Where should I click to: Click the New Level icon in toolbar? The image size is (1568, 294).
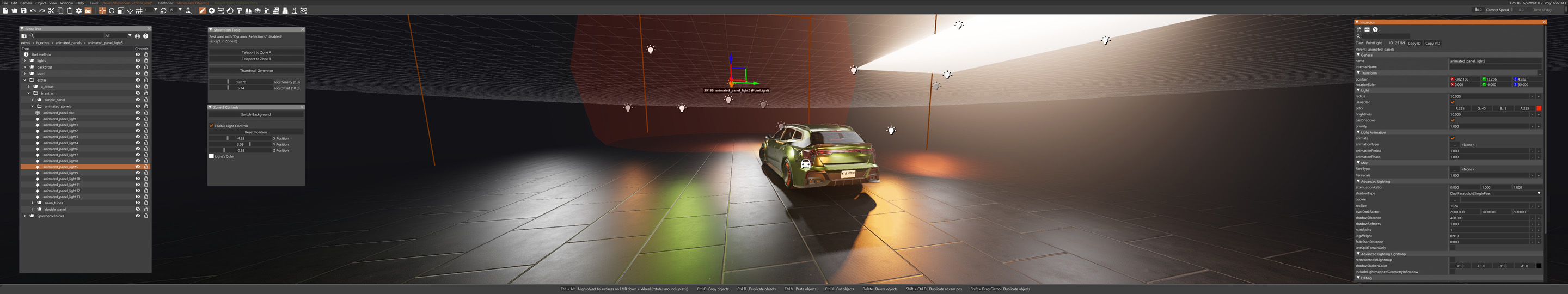(5, 10)
